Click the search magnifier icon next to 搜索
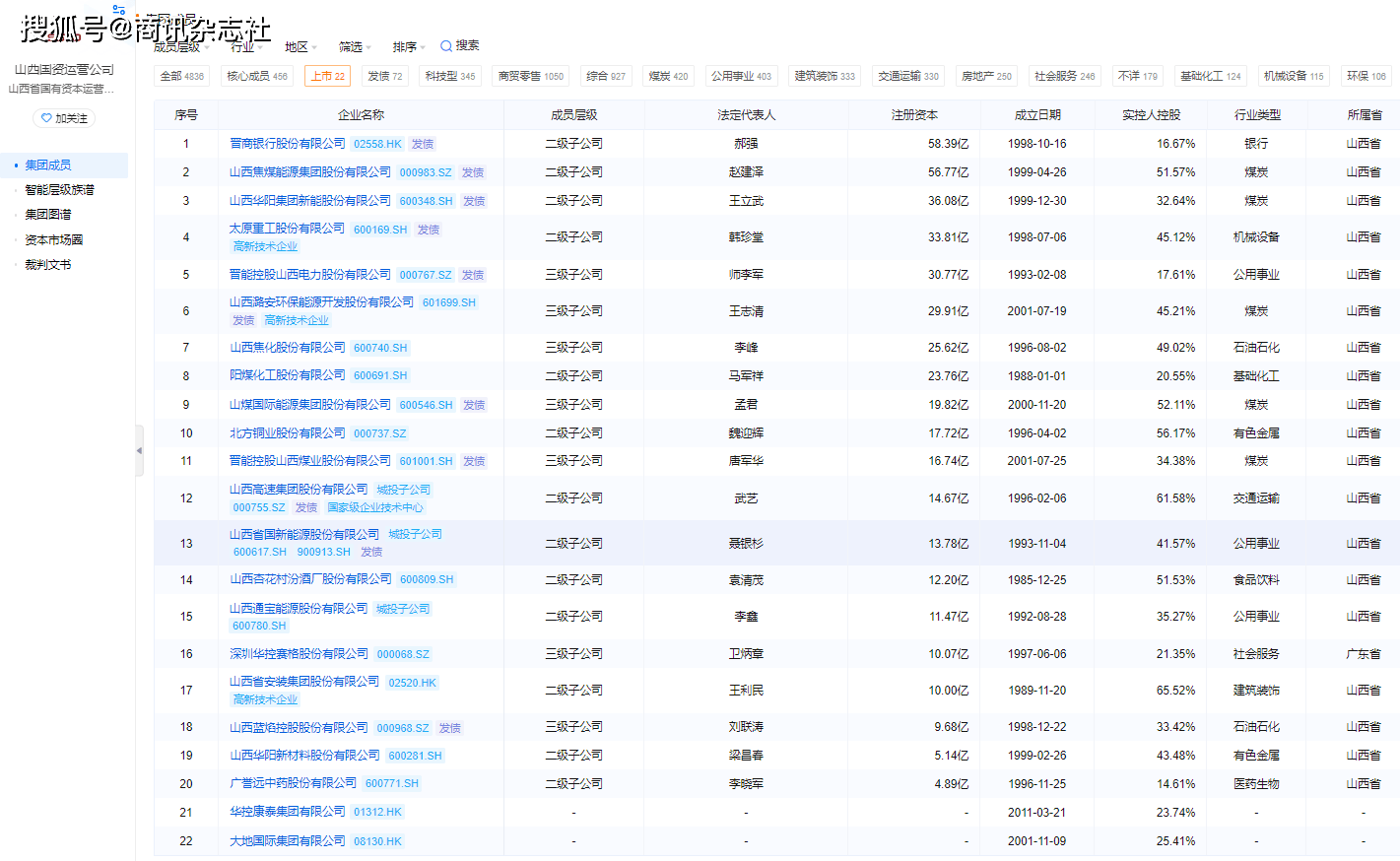 click(x=445, y=46)
